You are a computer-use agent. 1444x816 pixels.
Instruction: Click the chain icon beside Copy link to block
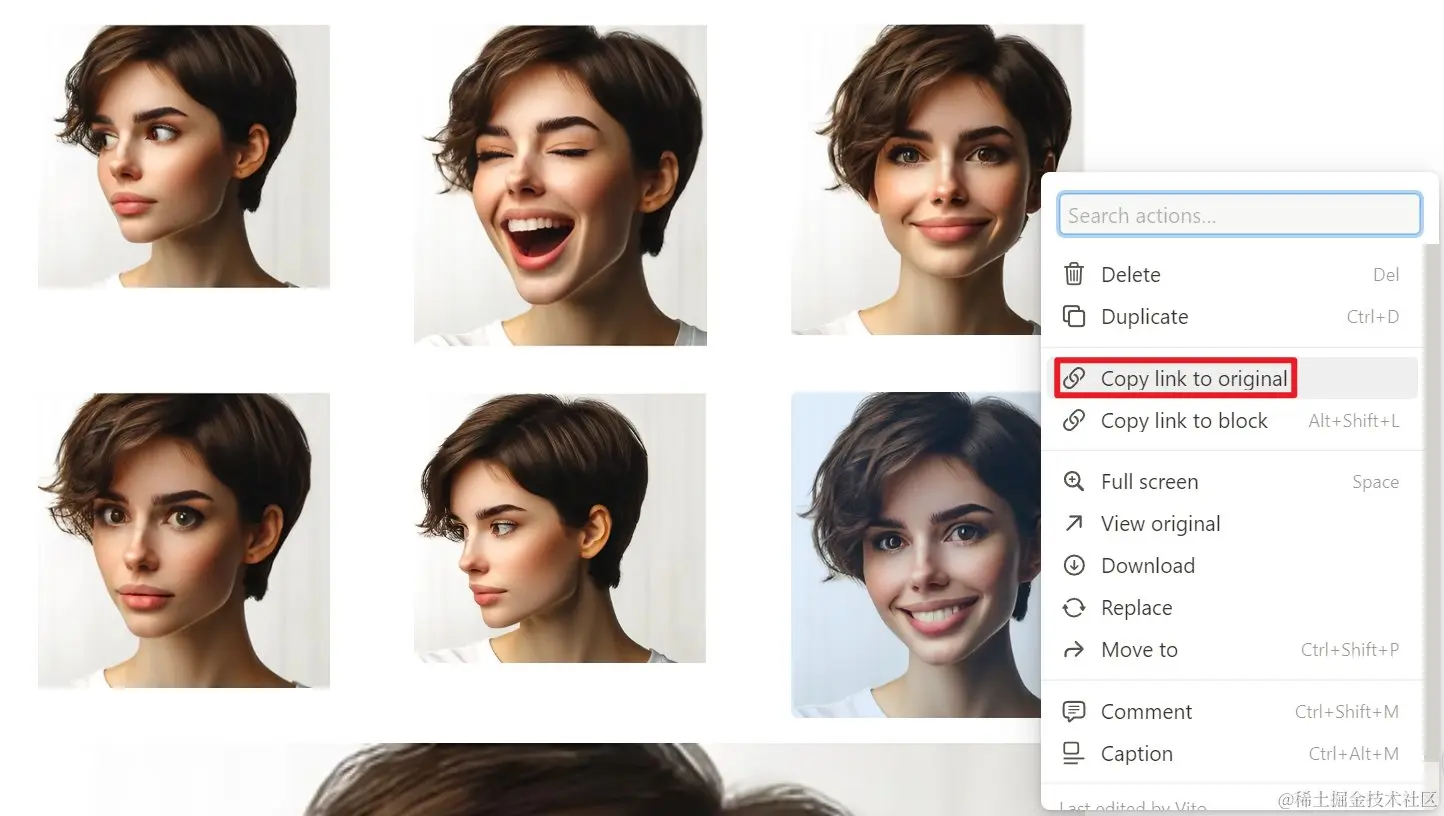(x=1074, y=420)
